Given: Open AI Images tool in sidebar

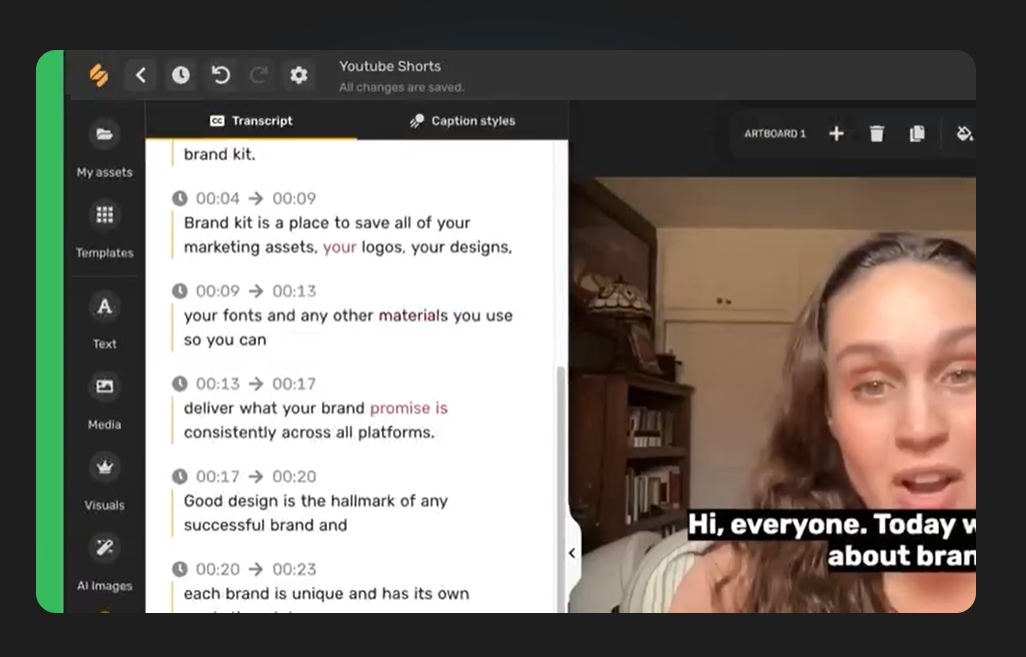Looking at the screenshot, I should click(x=105, y=561).
